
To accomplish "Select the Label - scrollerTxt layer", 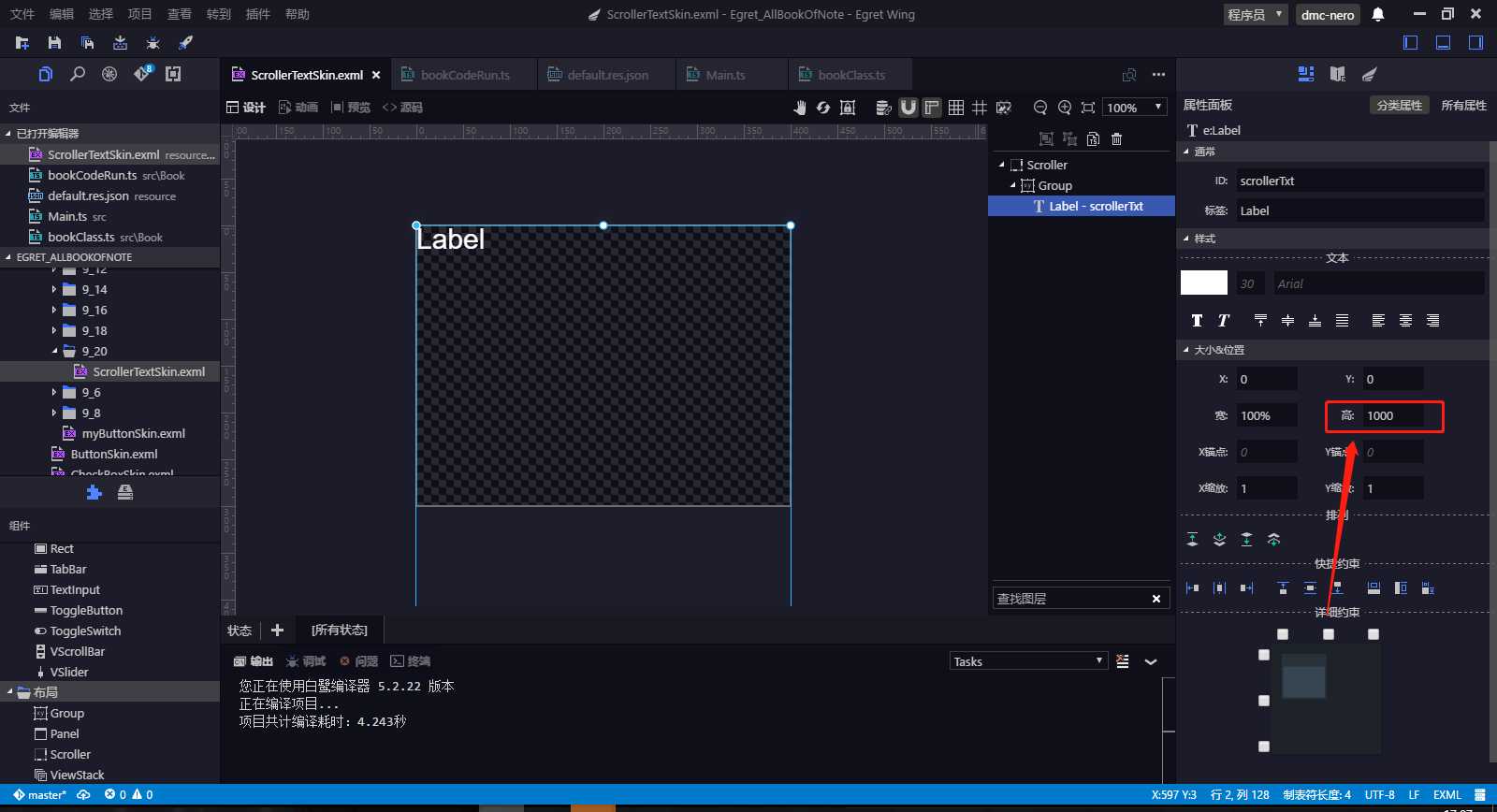I will tap(1082, 206).
